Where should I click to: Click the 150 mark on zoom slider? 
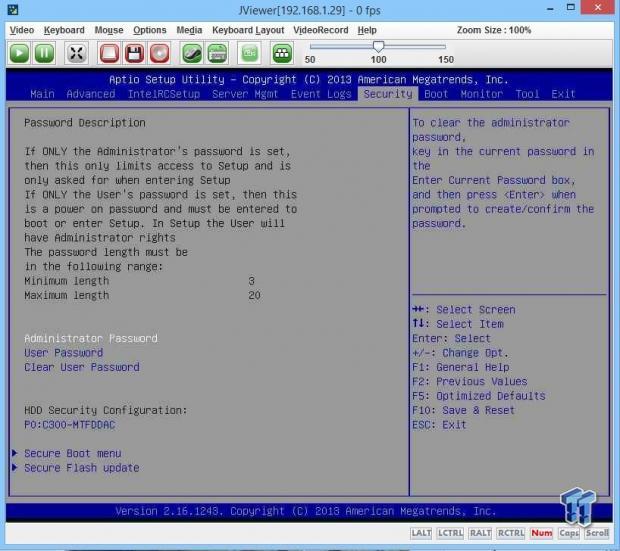(446, 59)
